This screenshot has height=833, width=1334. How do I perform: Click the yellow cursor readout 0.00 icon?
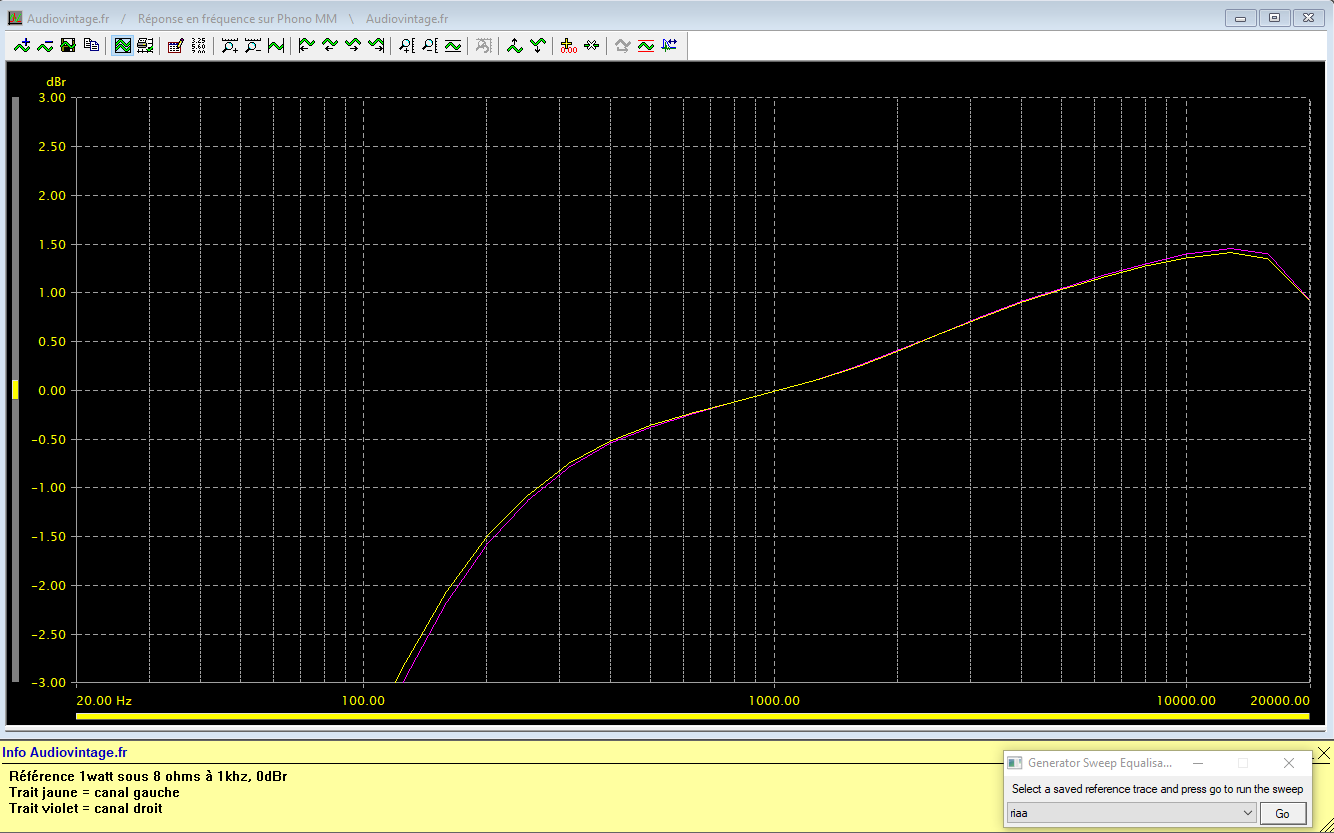pos(568,45)
